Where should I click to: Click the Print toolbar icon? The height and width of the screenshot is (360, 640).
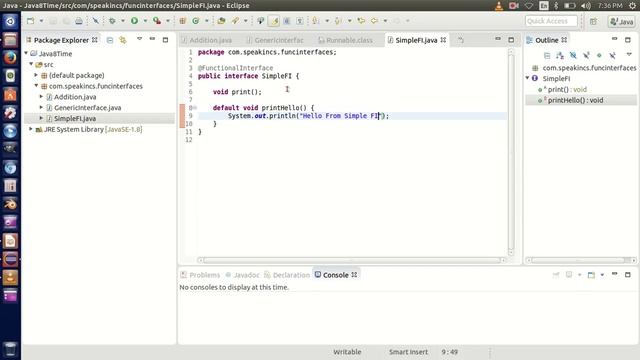[x=79, y=21]
